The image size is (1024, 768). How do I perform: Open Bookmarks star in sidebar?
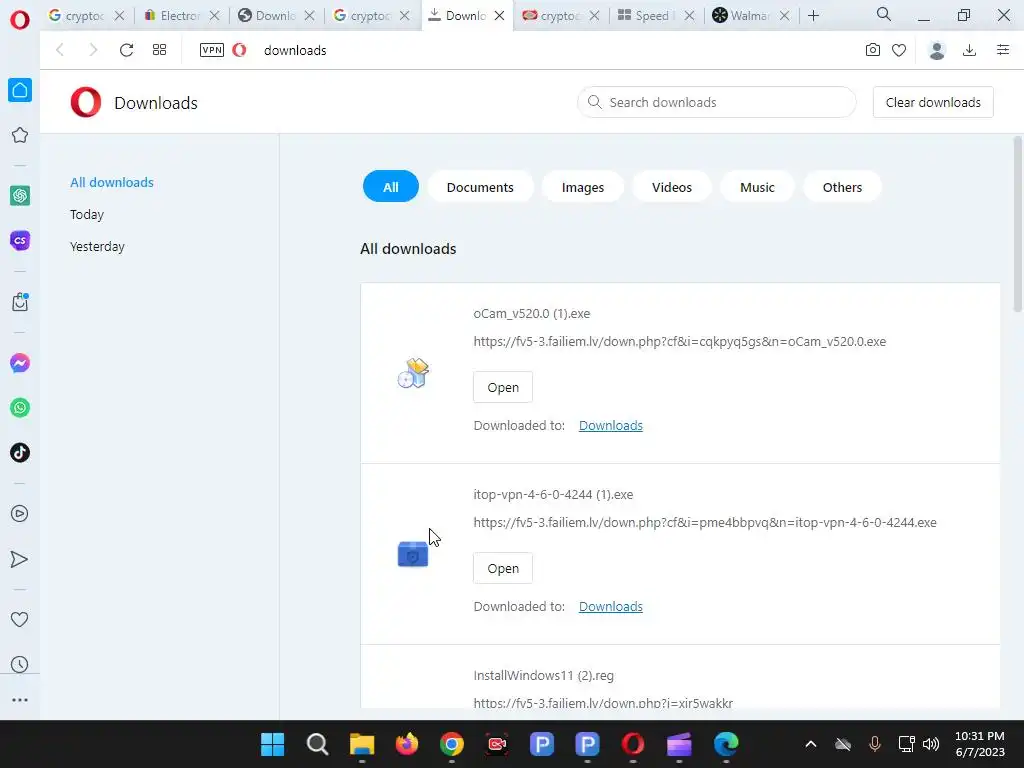[x=20, y=135]
